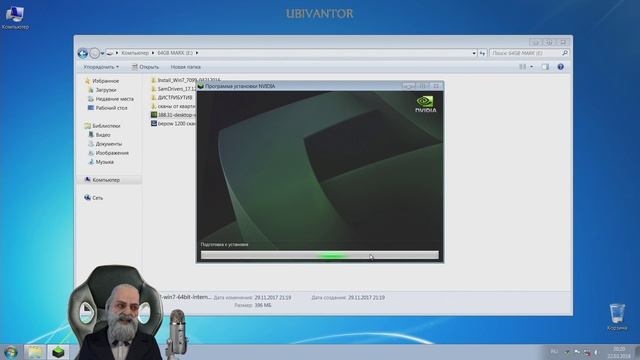Click the Explorer folder taskbar button
This screenshot has width=640, height=360.
[x=35, y=352]
